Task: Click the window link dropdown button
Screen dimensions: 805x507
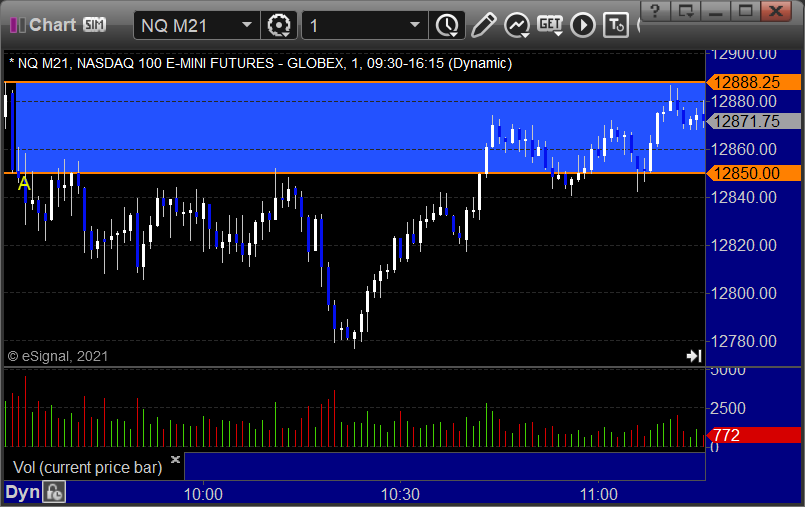Action: pyautogui.click(x=686, y=10)
